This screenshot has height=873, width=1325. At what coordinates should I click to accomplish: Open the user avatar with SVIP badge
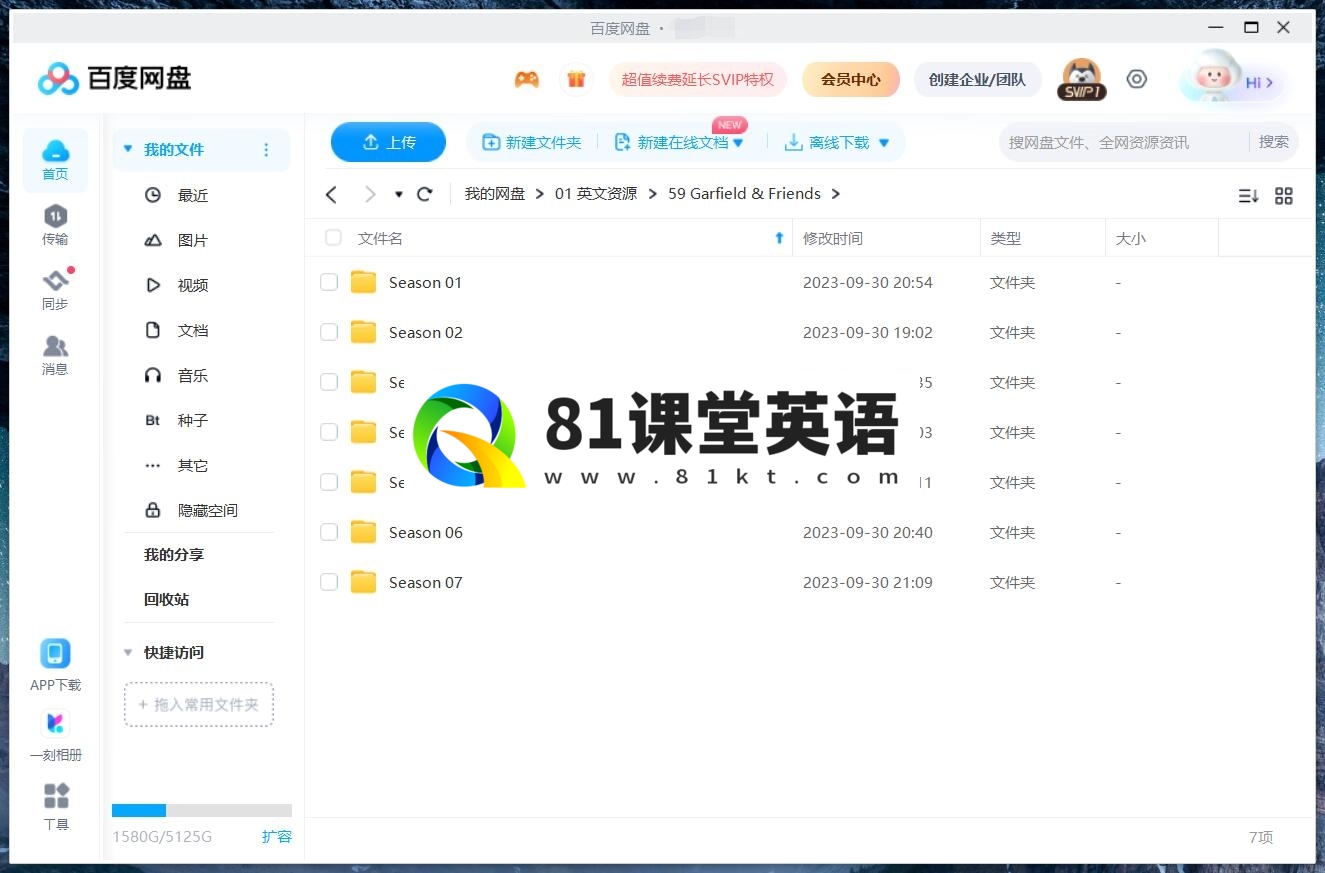pos(1081,79)
